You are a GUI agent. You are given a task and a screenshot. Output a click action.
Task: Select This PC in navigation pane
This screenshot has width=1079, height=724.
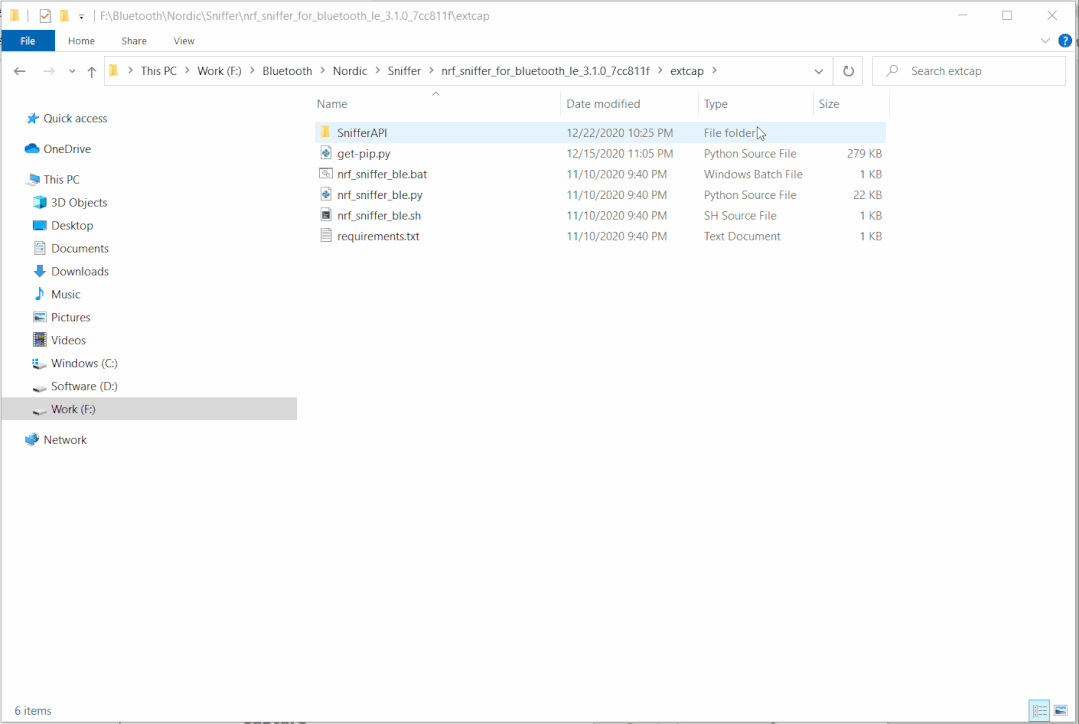[61, 179]
